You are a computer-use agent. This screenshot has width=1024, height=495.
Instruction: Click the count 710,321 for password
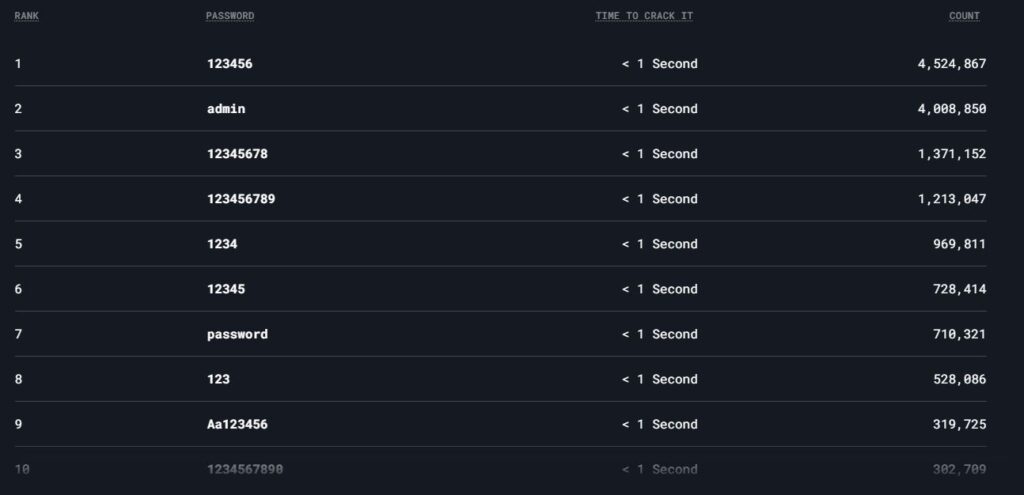click(959, 334)
